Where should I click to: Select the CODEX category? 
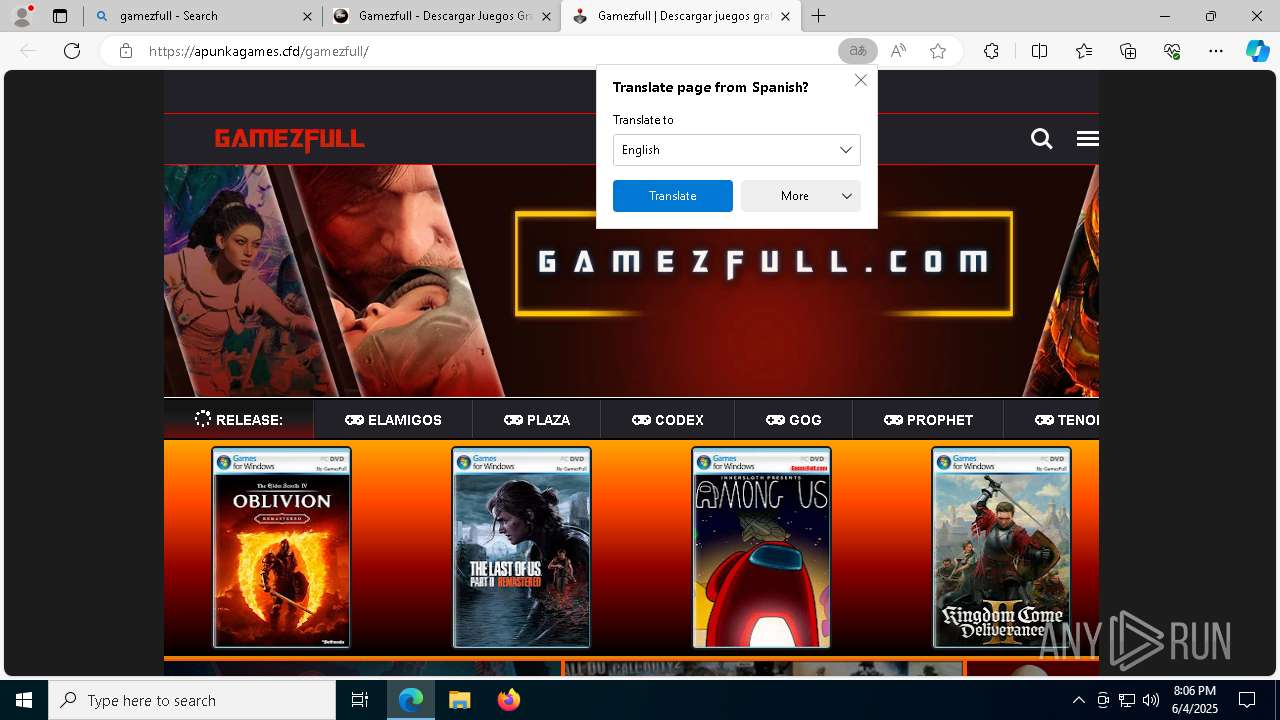pos(668,420)
